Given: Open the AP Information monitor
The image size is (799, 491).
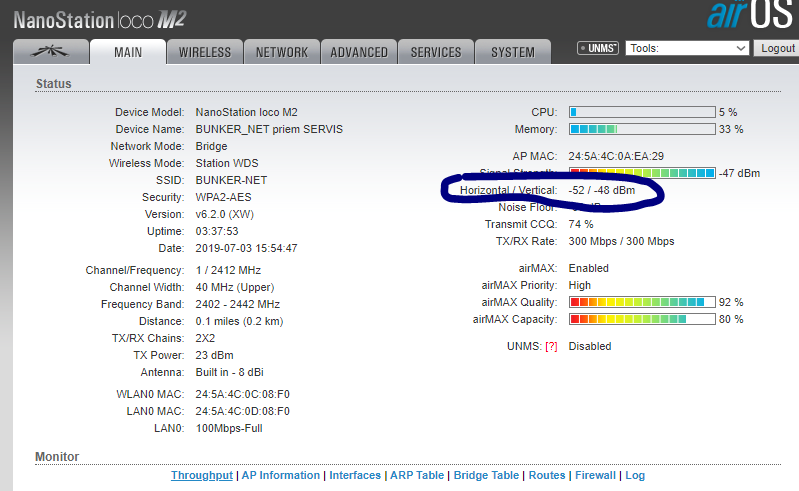Looking at the screenshot, I should 281,476.
